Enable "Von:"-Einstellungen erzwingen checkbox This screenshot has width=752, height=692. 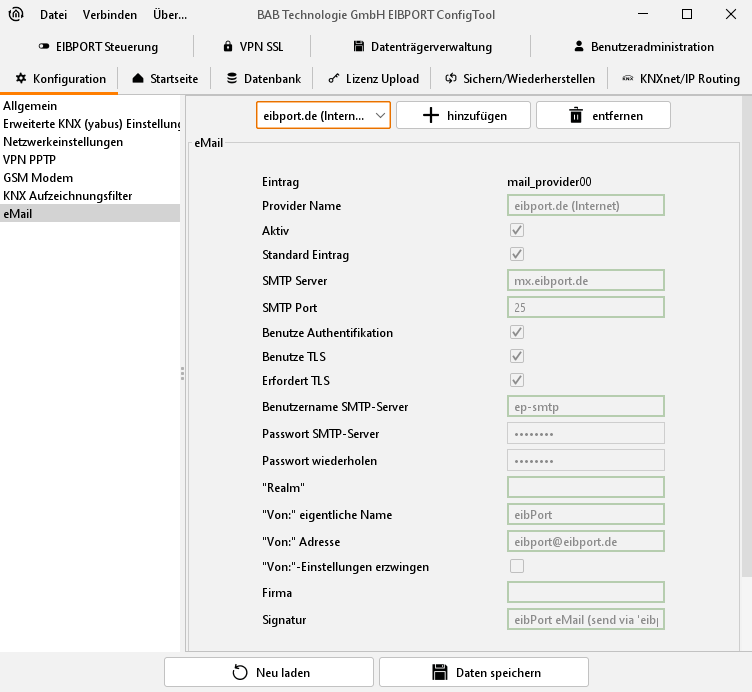[x=517, y=566]
